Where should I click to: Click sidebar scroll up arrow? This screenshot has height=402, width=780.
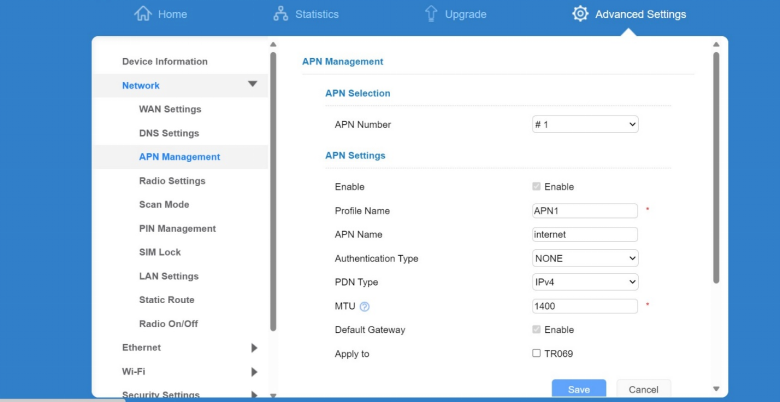(x=273, y=45)
